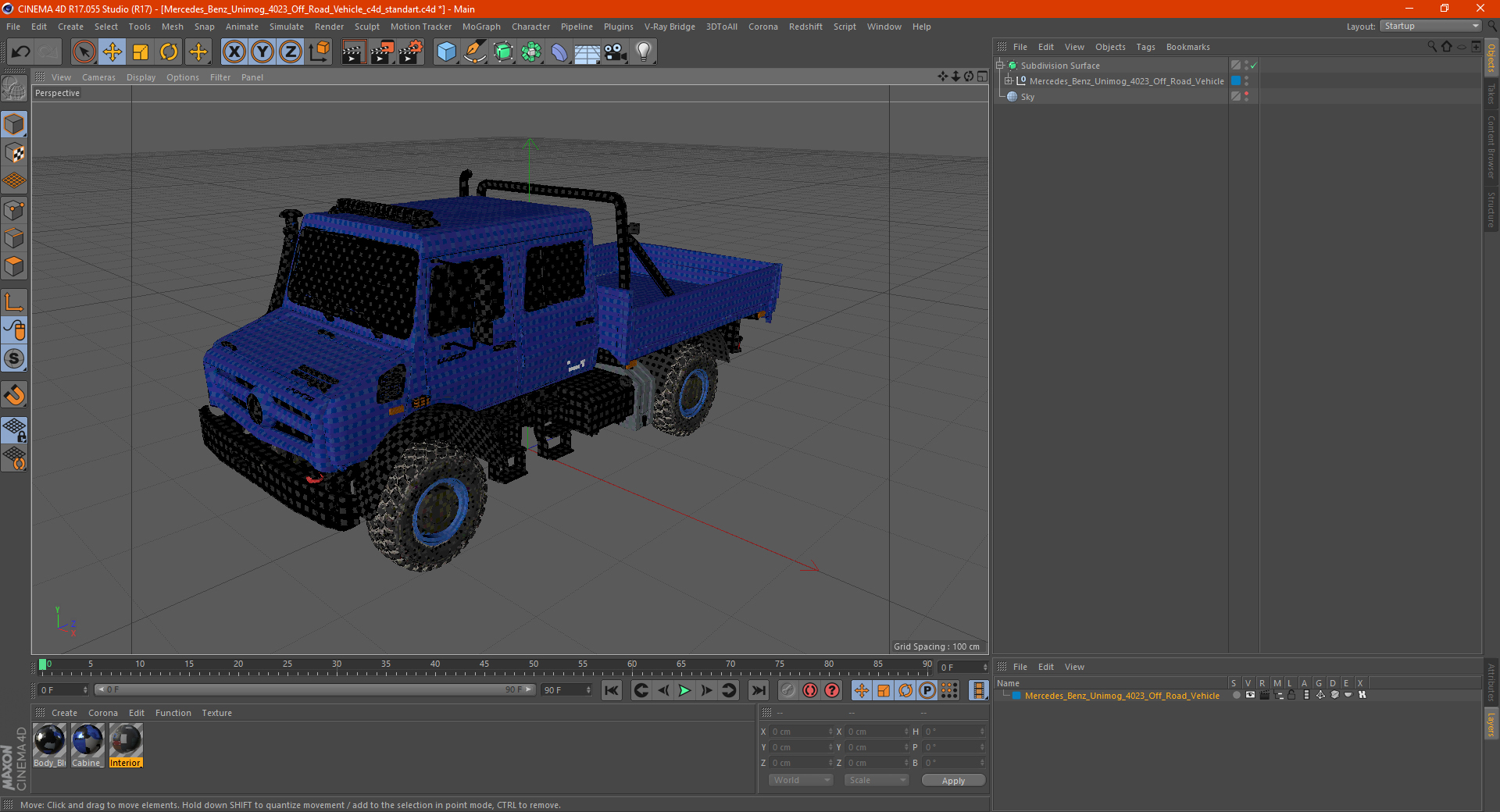Open Objects panel Tags menu
Screen dimensions: 1500x812
tap(1145, 47)
